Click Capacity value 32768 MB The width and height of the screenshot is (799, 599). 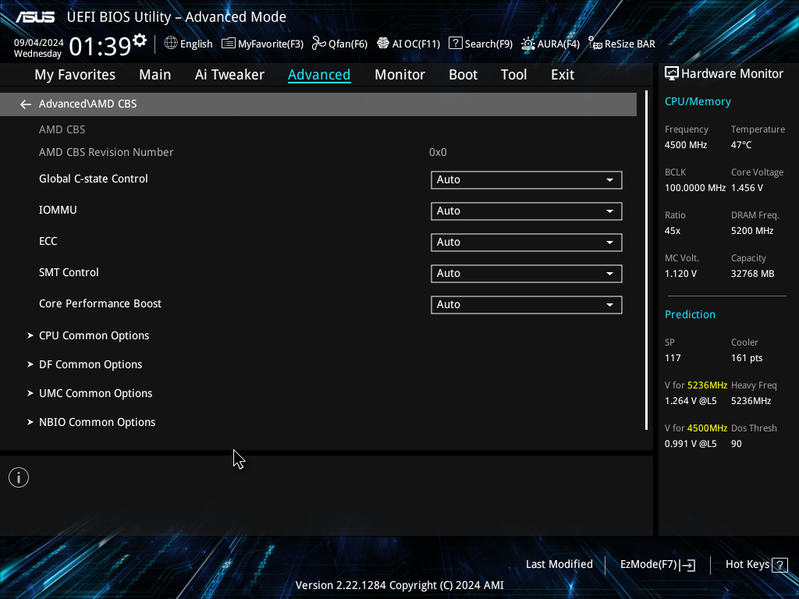tap(752, 274)
